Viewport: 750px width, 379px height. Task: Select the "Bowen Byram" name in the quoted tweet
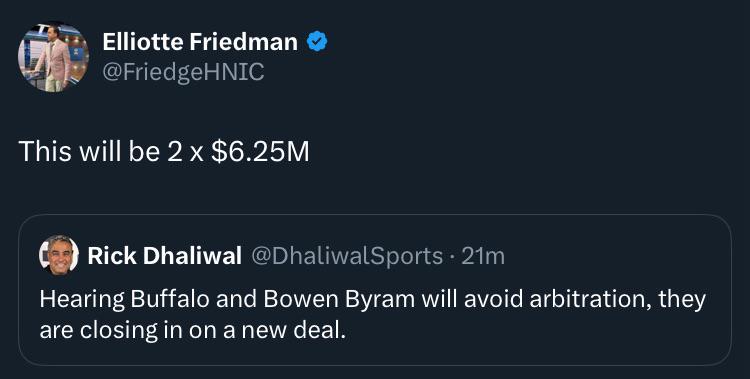[x=339, y=300]
